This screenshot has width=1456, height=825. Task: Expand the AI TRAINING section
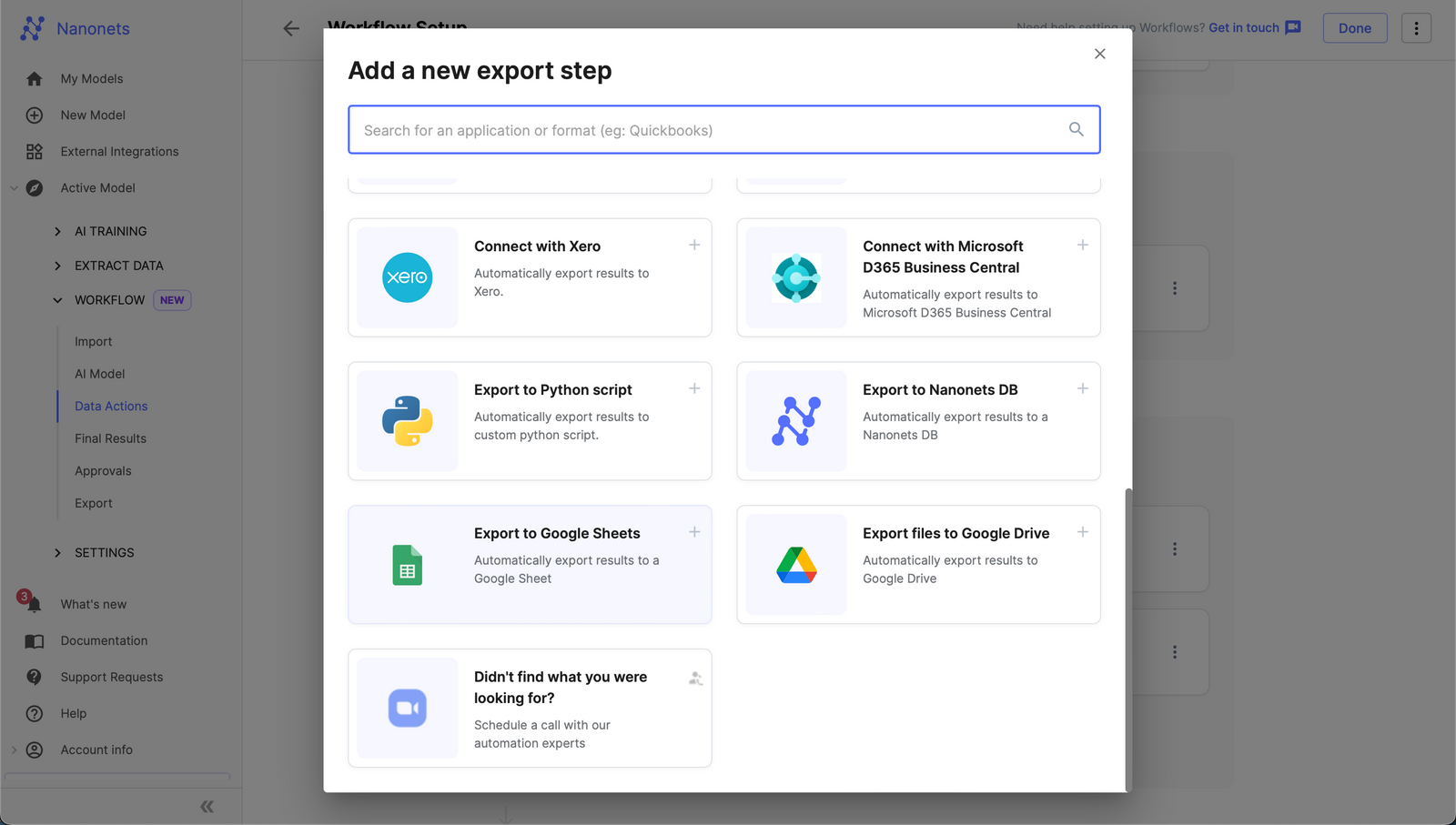57,231
